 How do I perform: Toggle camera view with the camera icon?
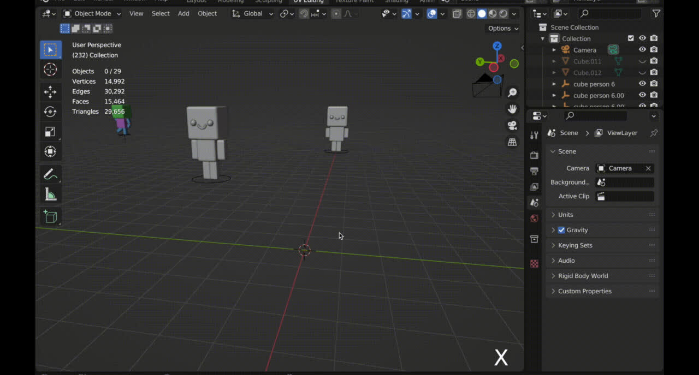pos(512,125)
